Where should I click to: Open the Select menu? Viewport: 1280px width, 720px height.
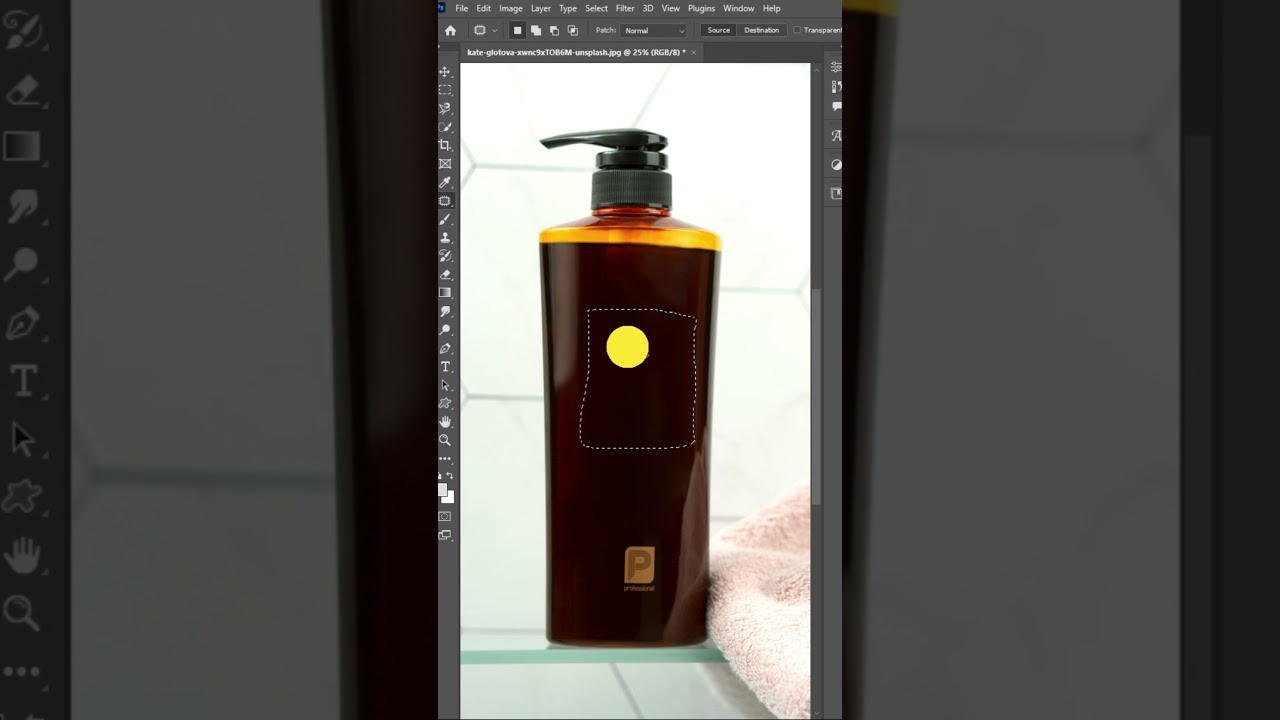597,8
